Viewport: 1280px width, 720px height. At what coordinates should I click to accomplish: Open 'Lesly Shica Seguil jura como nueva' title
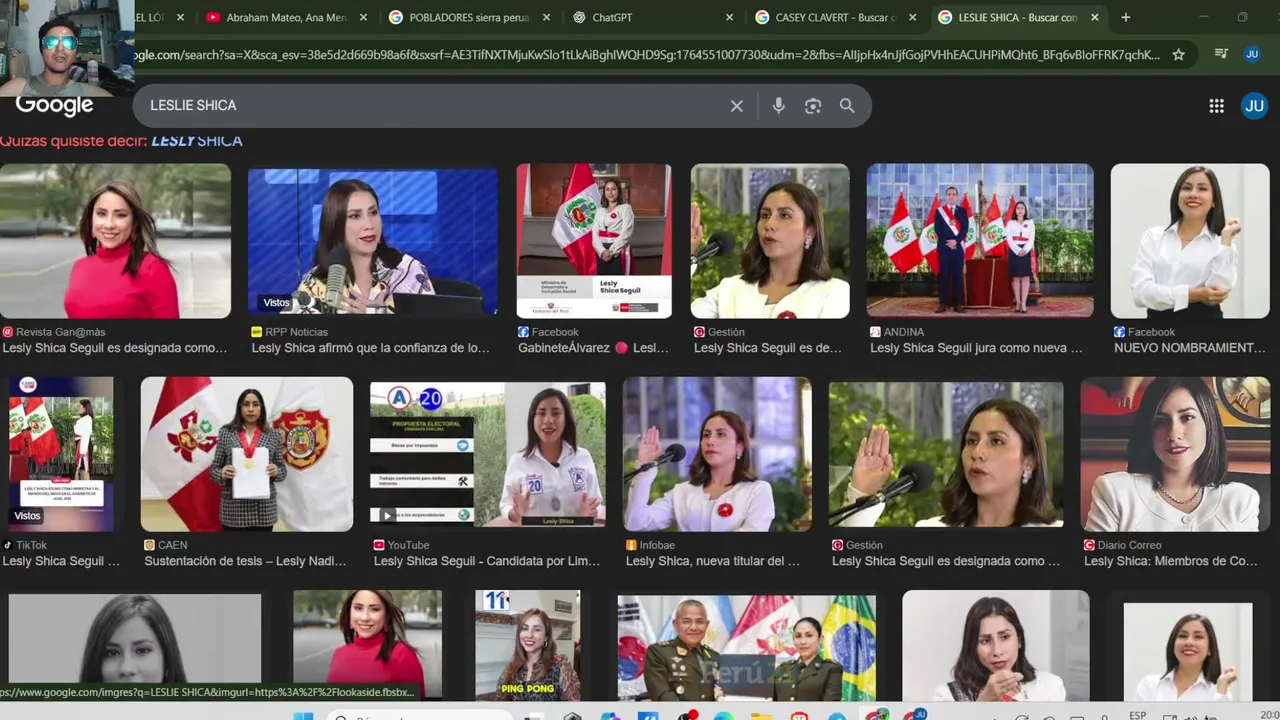tap(976, 348)
